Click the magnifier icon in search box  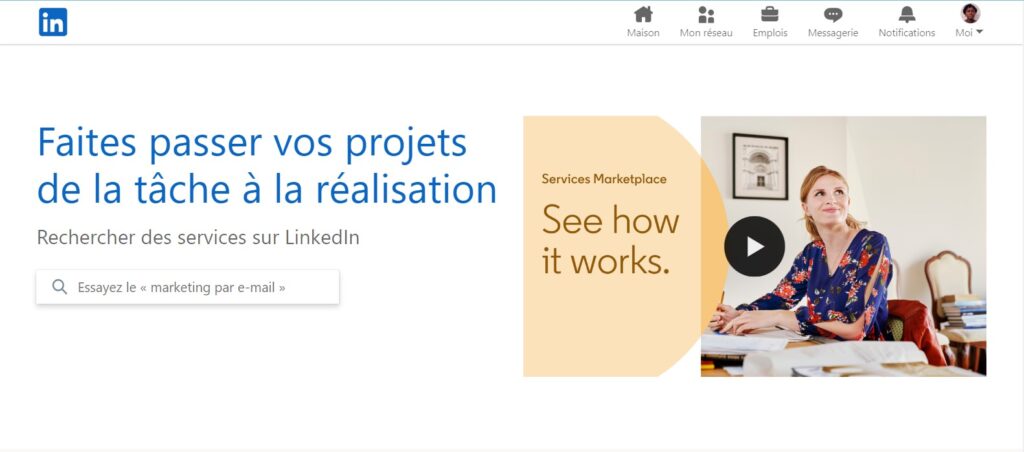click(59, 287)
